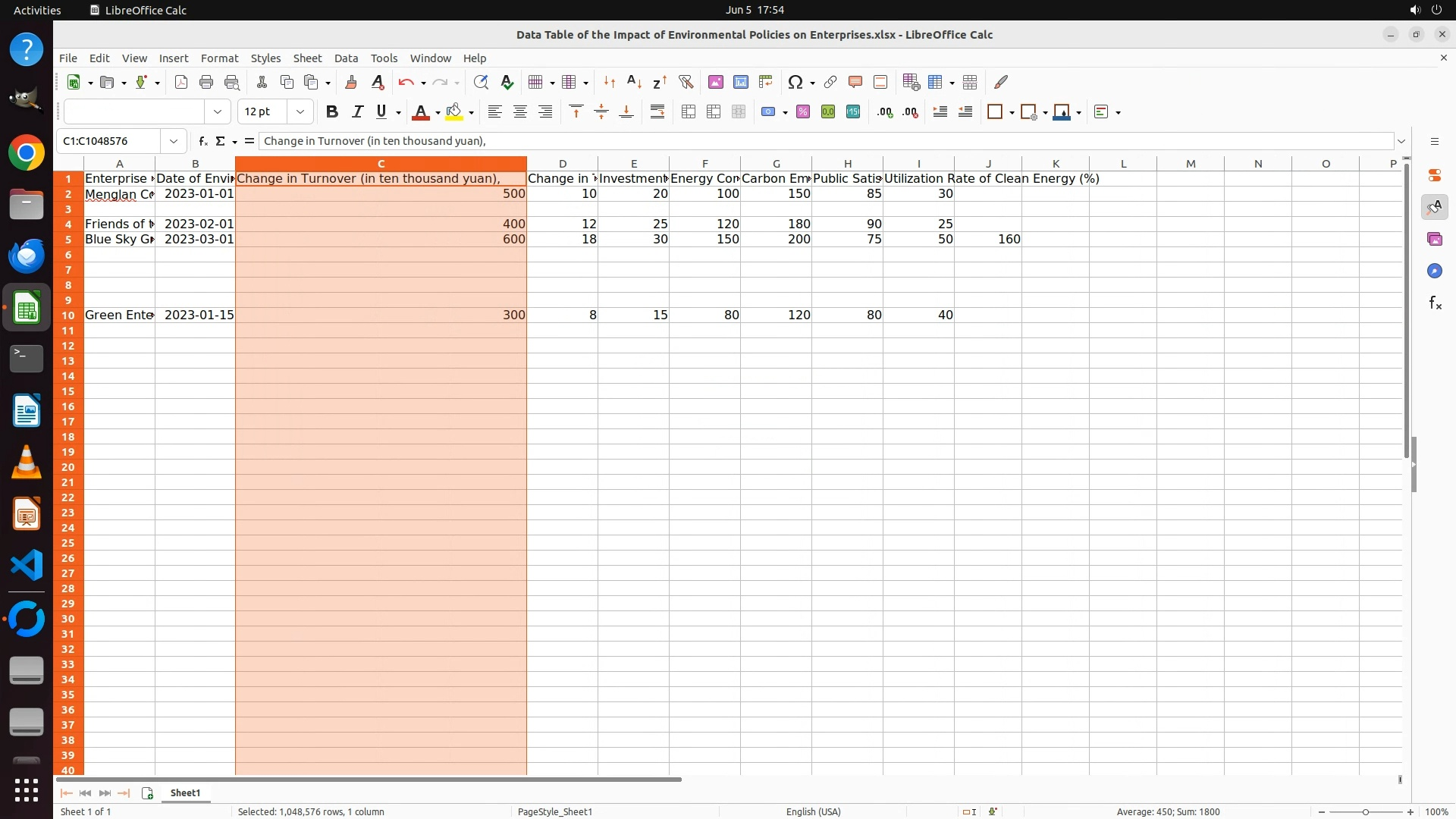Open the Navigator sidebar panel
Screen dimensions: 1456x819
click(1434, 271)
